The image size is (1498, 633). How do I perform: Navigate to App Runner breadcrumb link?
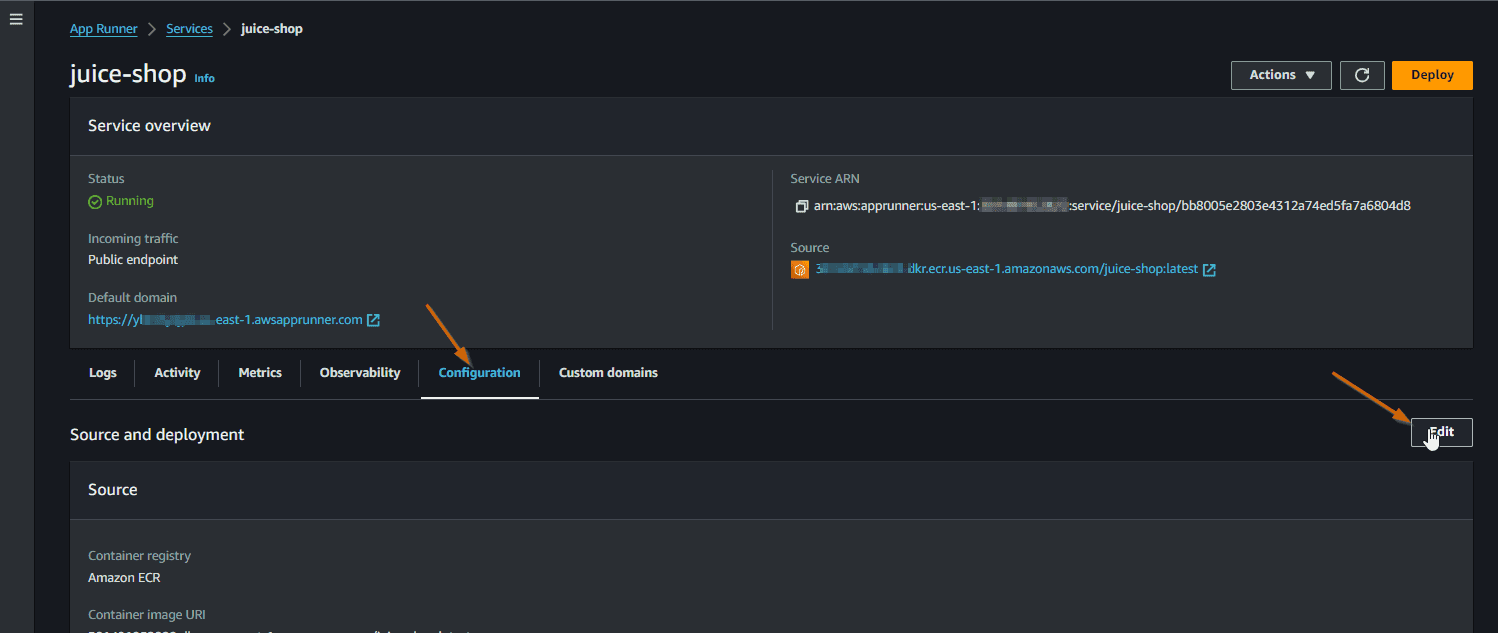pos(103,29)
